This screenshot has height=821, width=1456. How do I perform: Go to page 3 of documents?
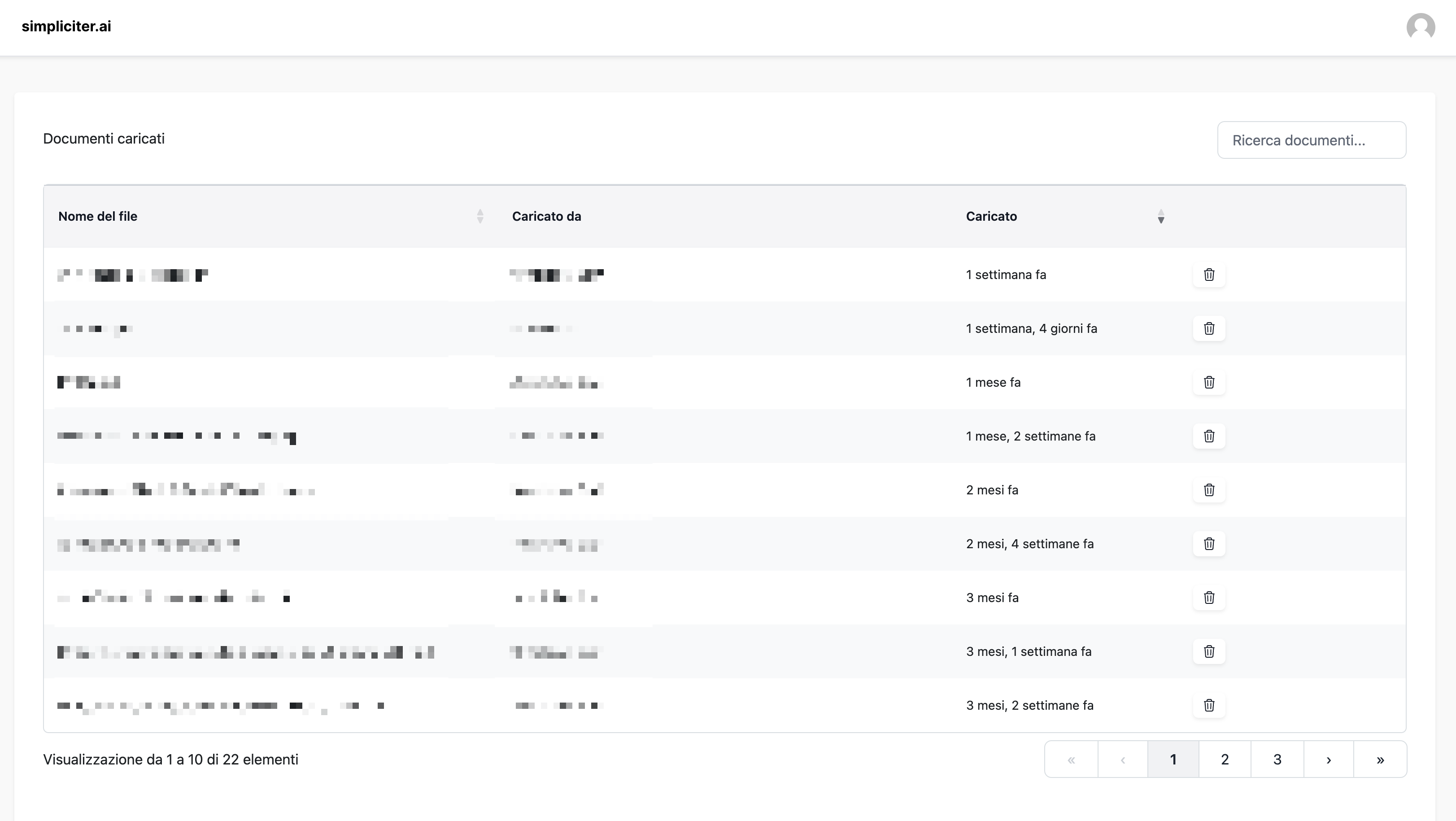1277,760
